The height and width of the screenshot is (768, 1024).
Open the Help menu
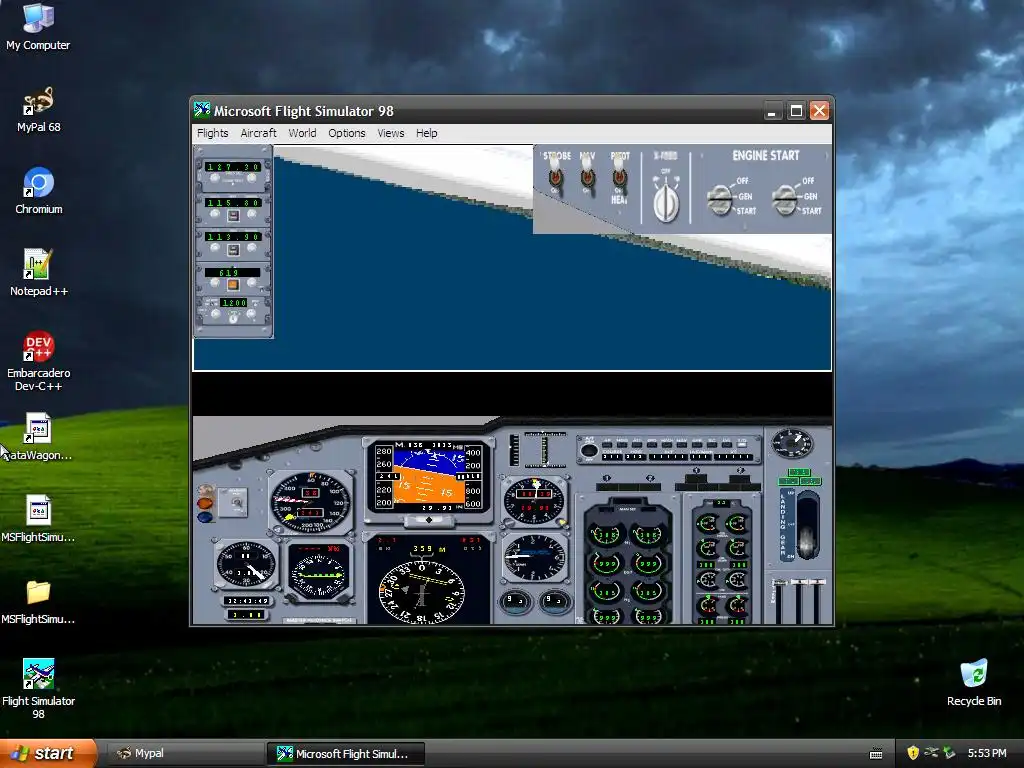[x=426, y=133]
